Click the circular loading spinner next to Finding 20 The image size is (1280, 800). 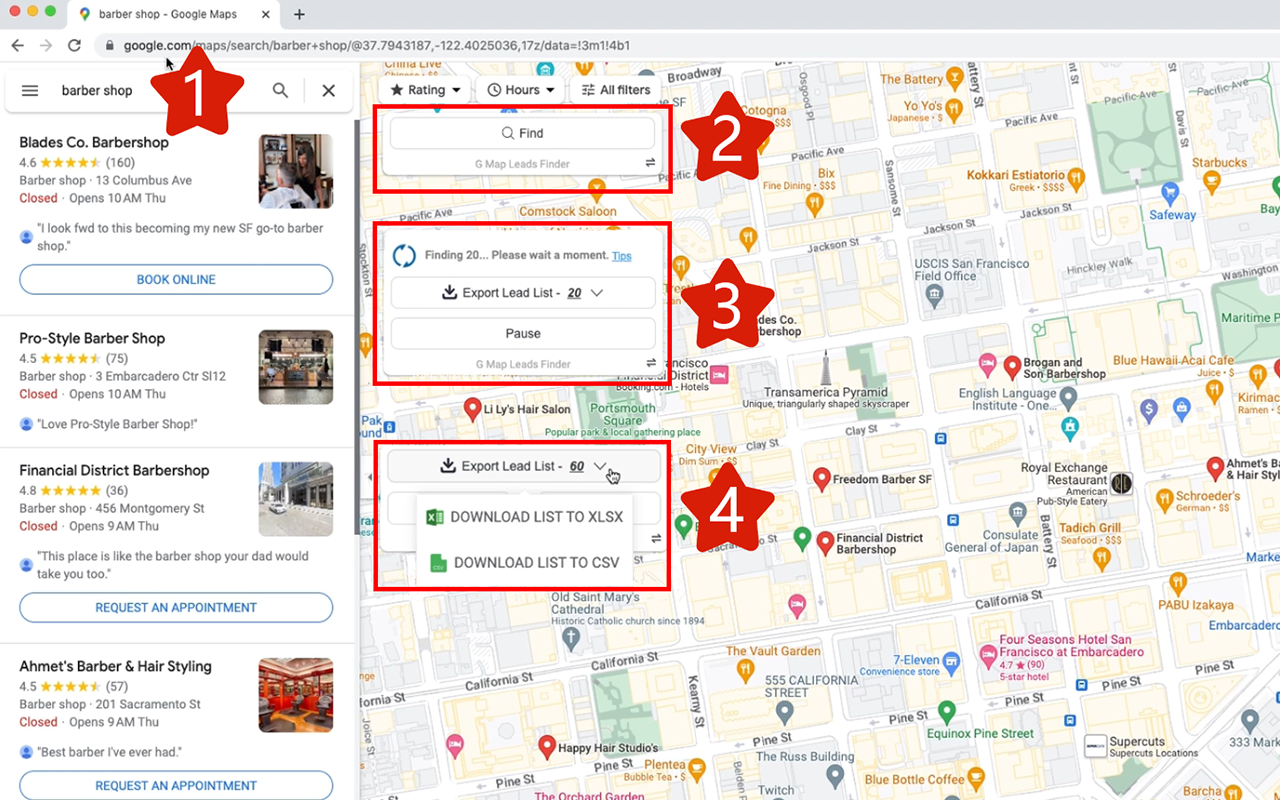404,255
